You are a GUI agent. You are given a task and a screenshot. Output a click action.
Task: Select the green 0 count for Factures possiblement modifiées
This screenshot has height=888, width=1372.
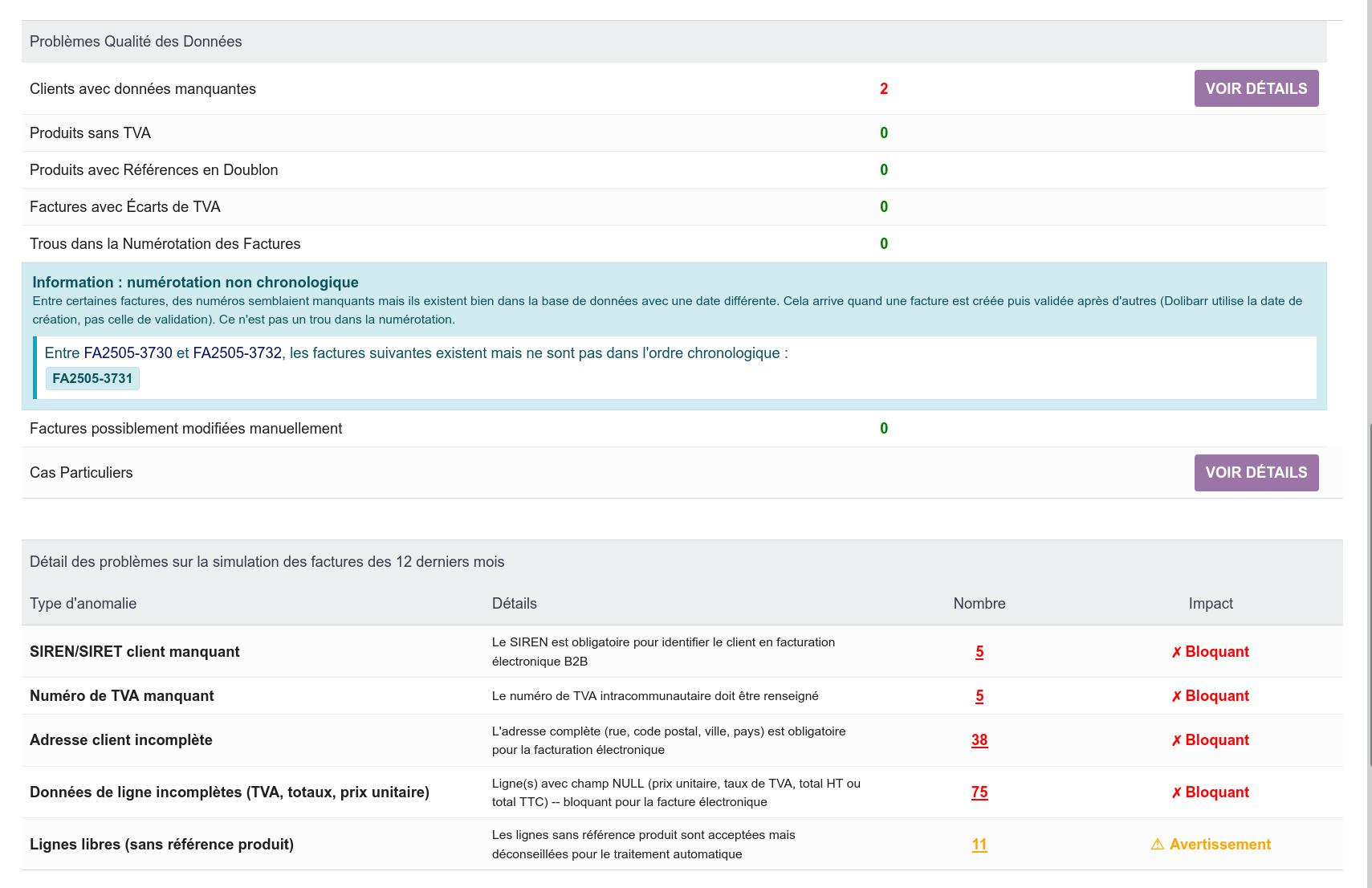click(884, 429)
